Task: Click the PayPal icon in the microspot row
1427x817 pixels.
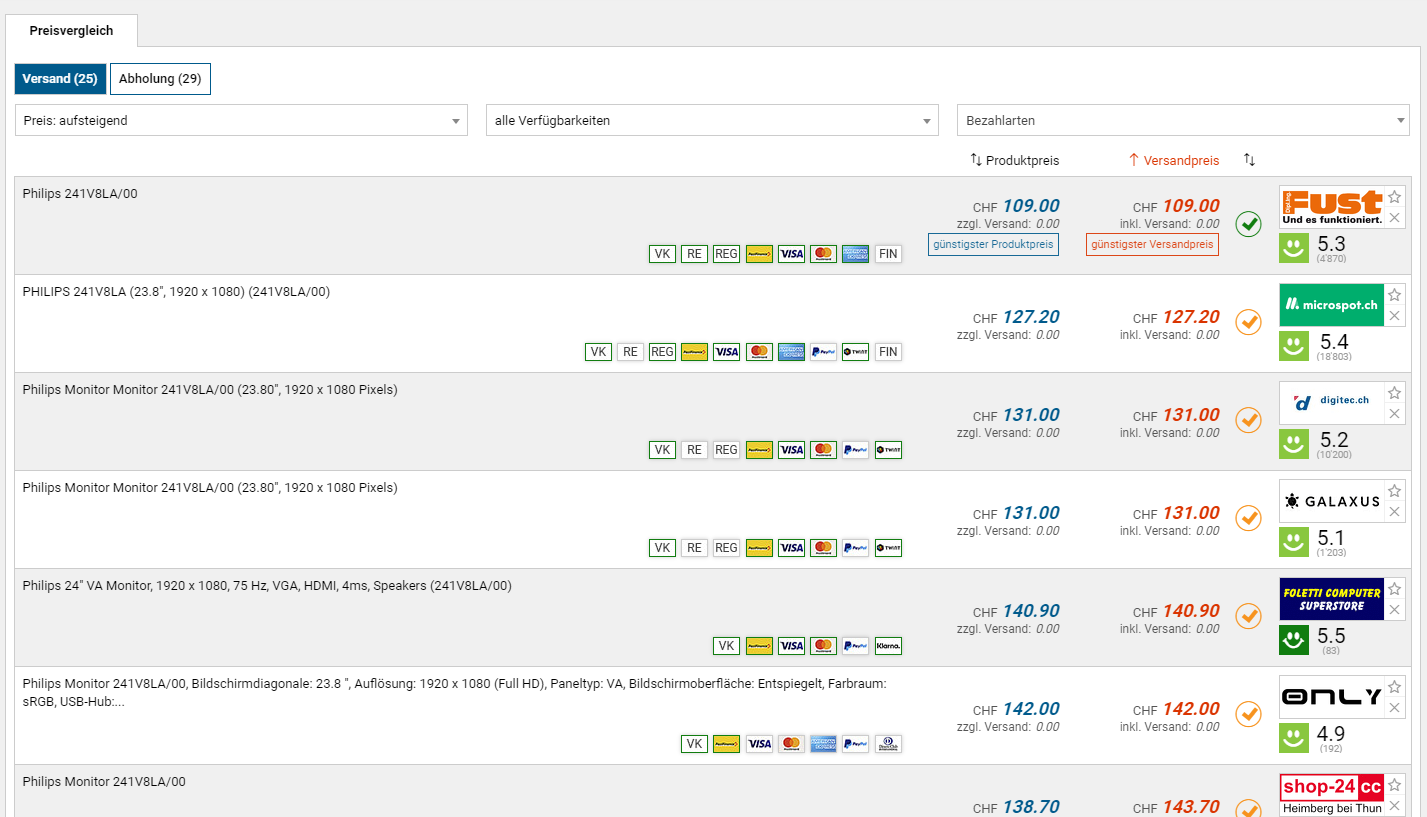Action: 823,352
